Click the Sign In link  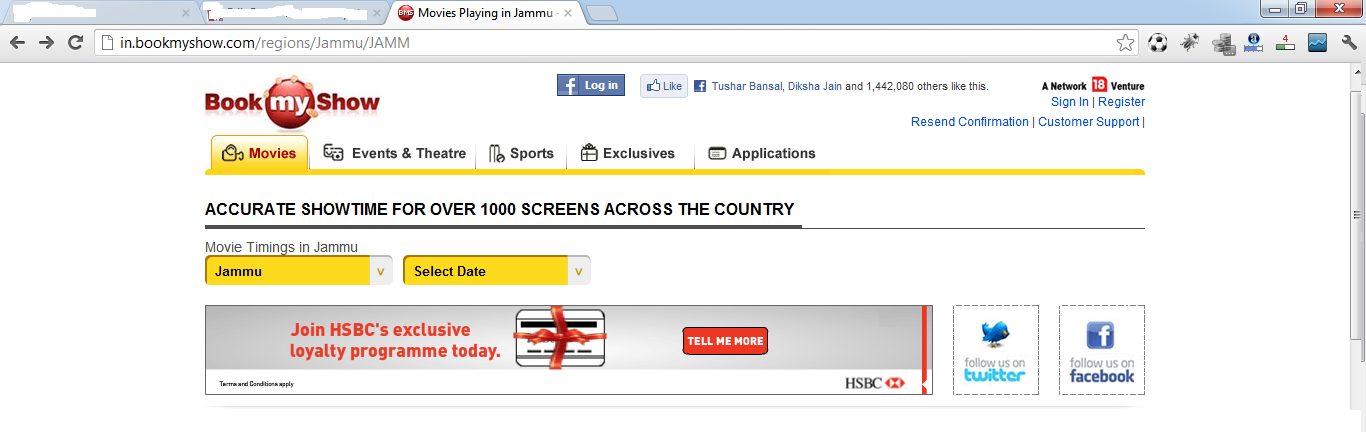1070,102
